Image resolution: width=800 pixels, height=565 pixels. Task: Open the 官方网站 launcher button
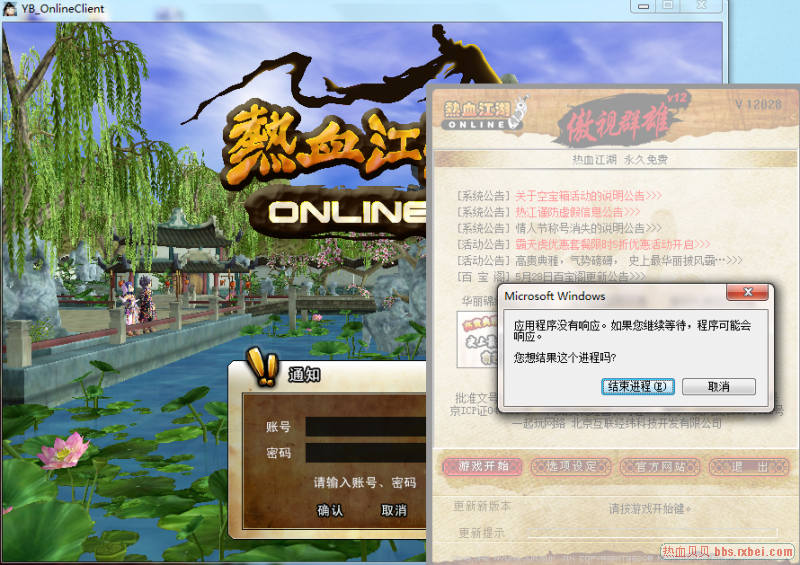click(653, 467)
